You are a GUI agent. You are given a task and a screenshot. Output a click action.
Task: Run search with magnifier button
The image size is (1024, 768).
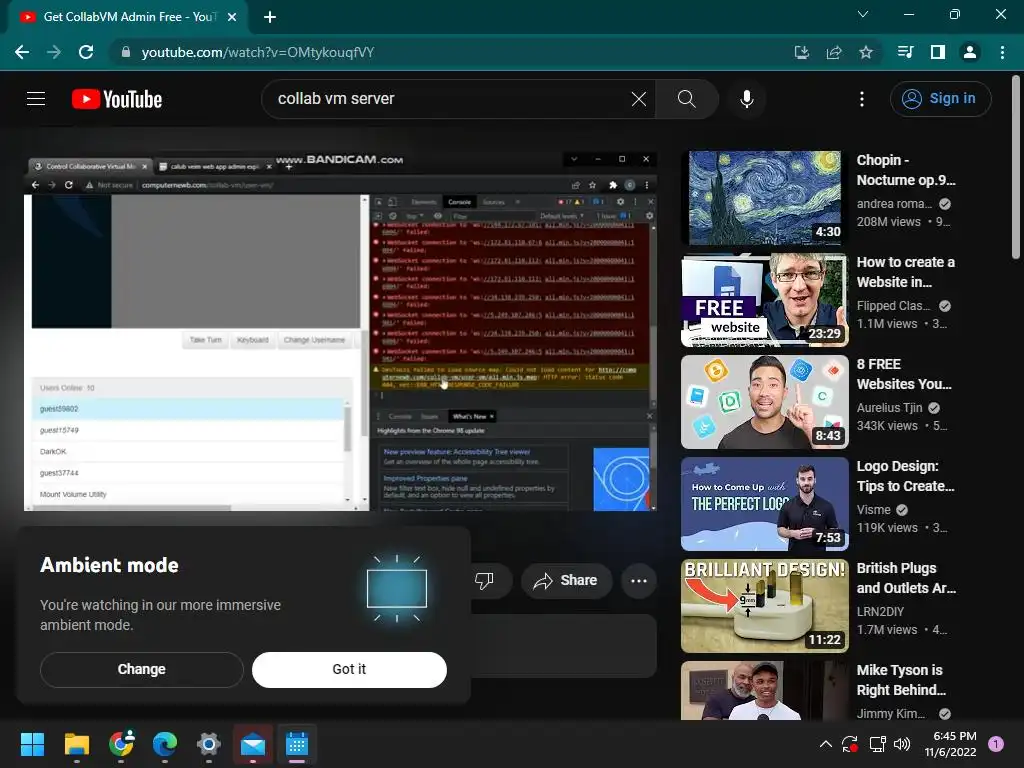[x=686, y=99]
